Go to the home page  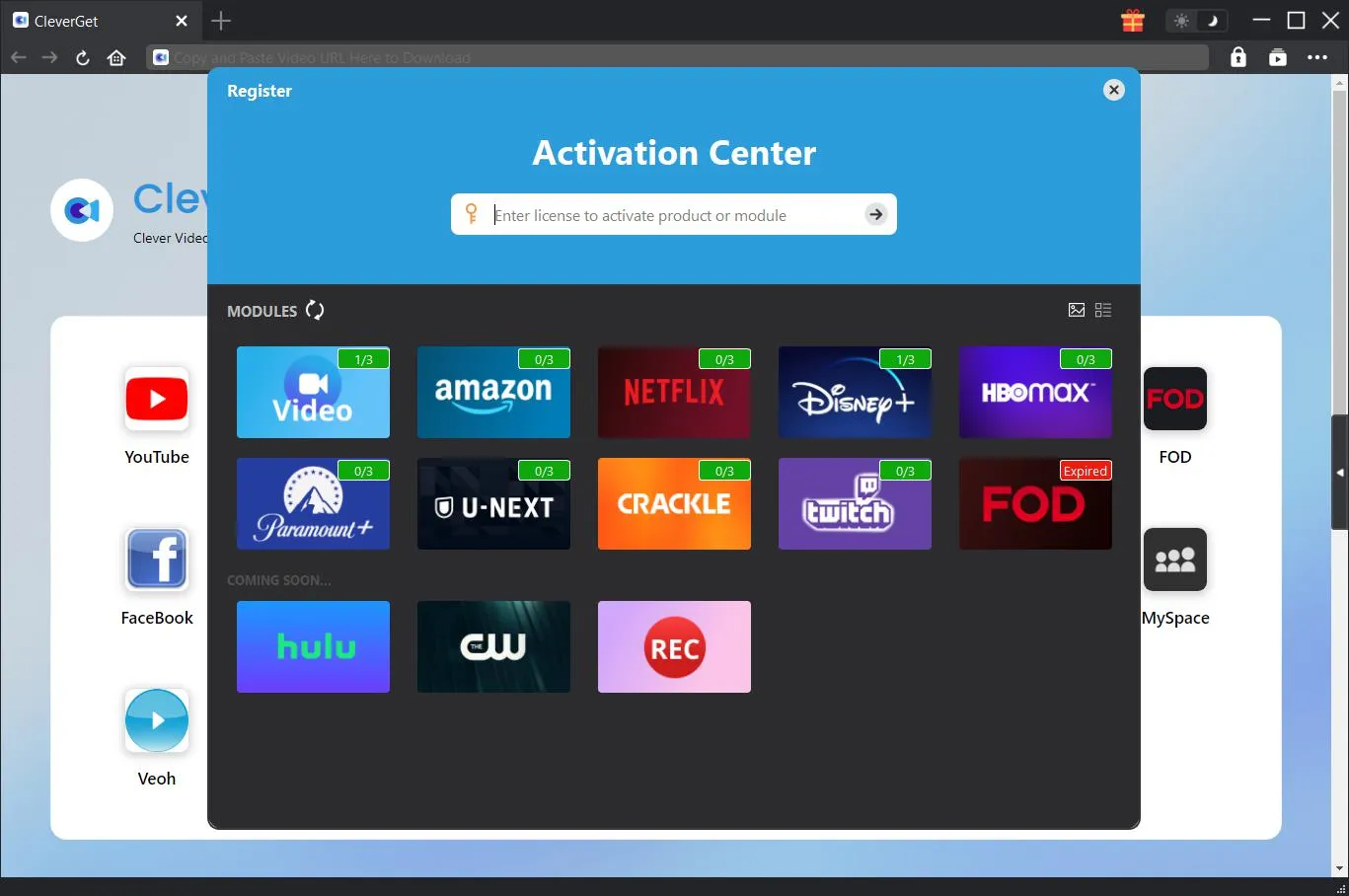[116, 57]
